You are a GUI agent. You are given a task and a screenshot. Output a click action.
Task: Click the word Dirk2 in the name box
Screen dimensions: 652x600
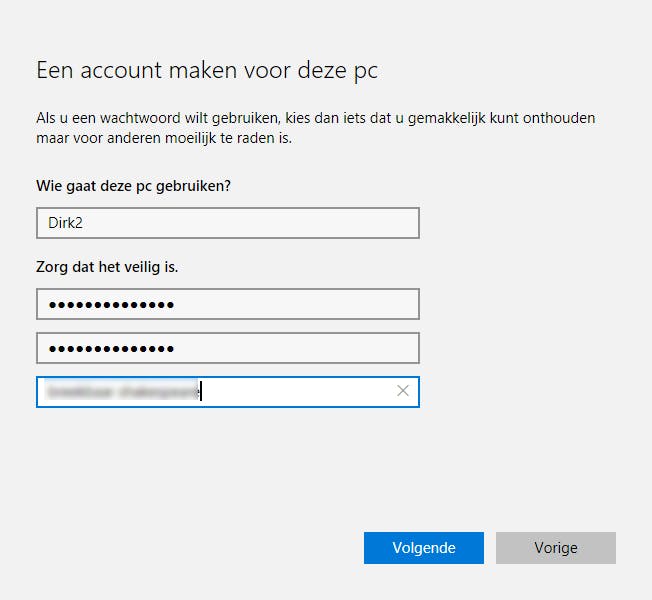(x=65, y=223)
